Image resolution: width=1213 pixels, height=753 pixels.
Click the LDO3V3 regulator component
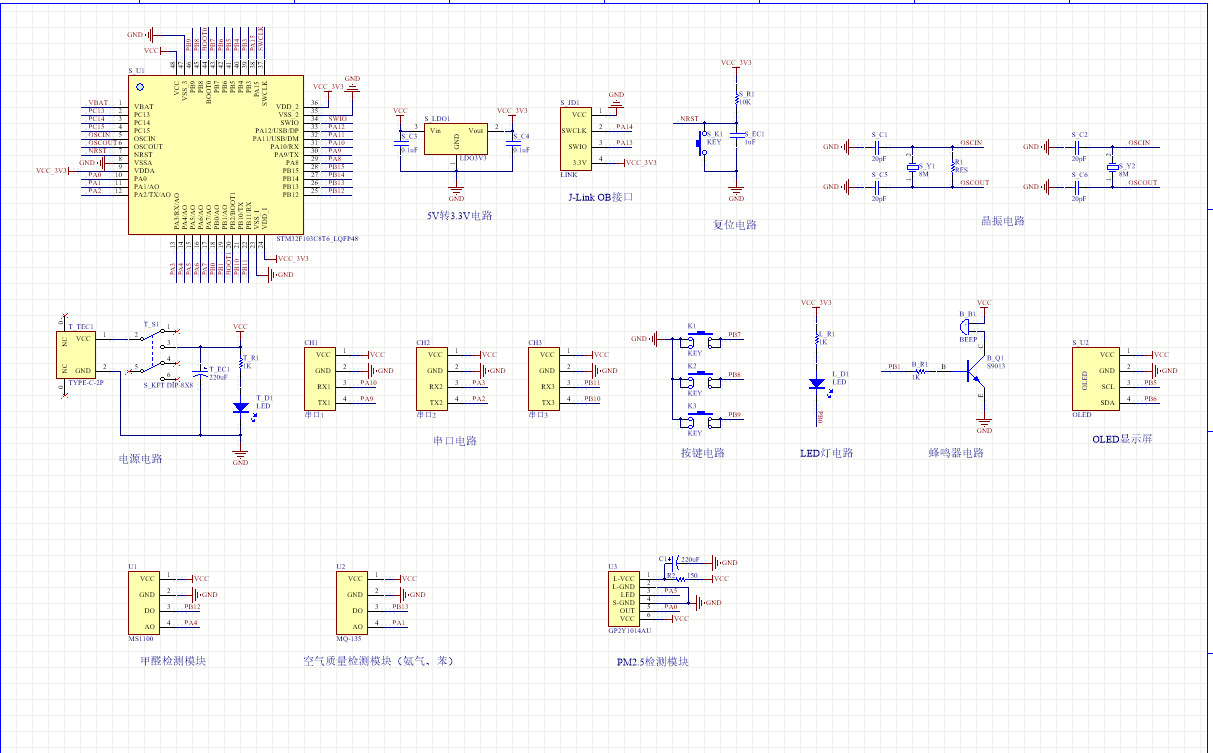point(456,138)
